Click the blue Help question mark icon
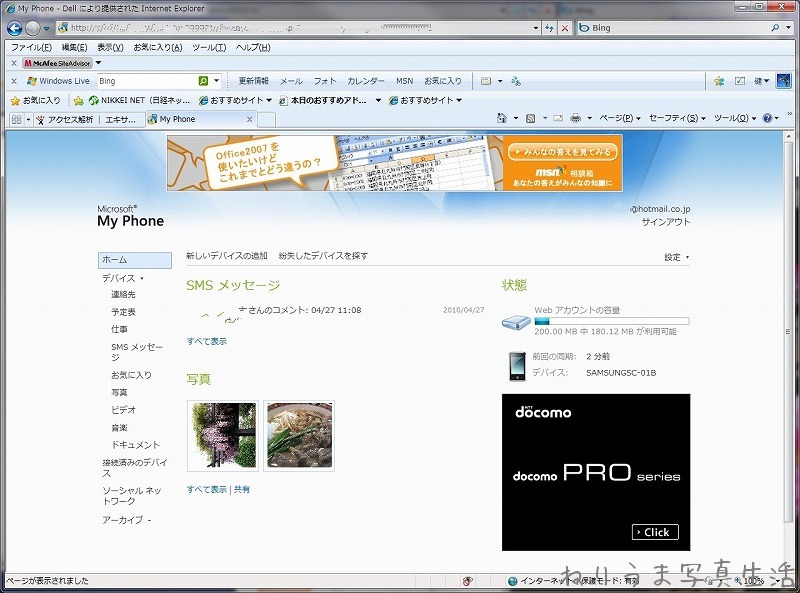The height and width of the screenshot is (593, 800). pos(767,118)
